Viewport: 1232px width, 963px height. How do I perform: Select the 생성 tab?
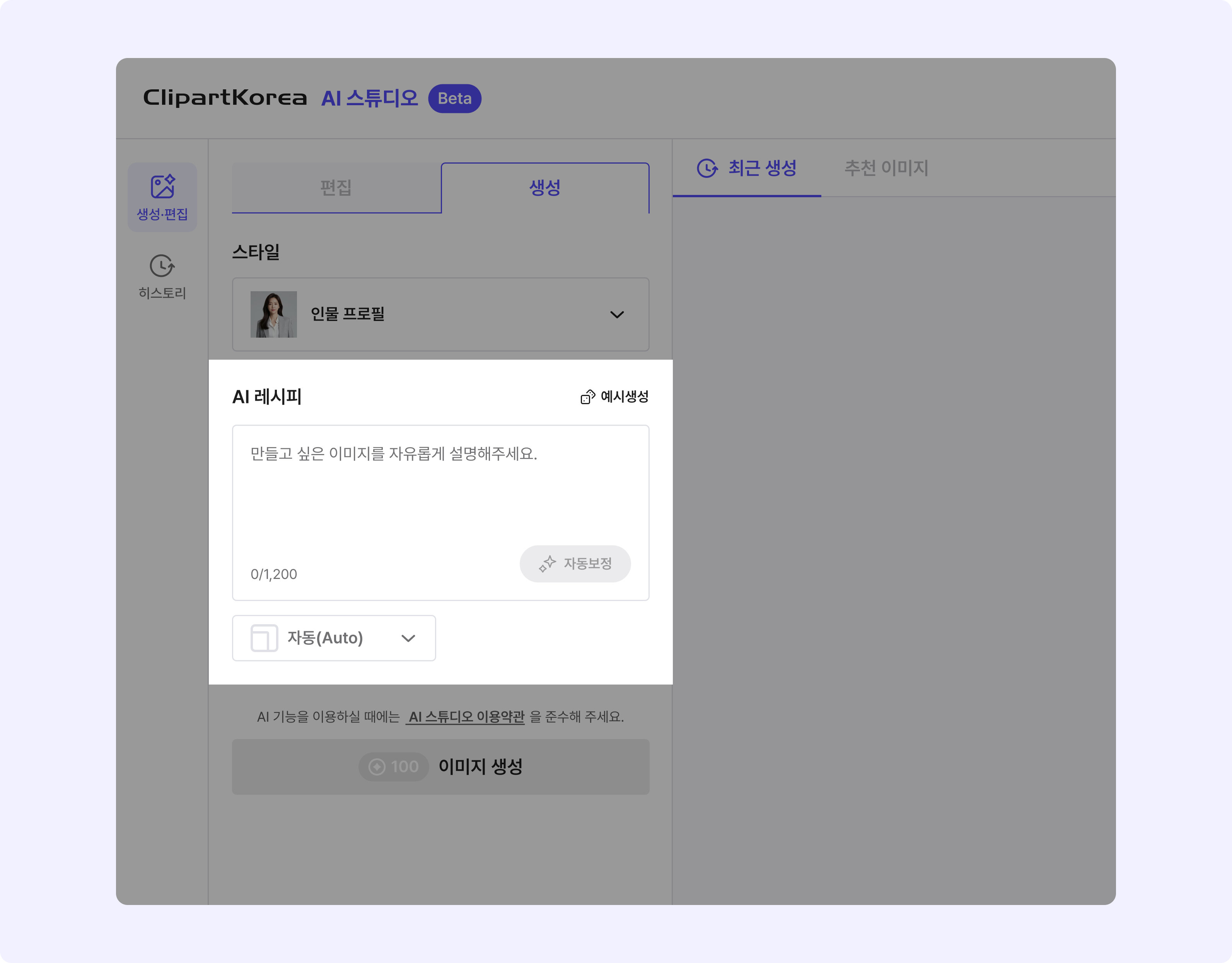coord(545,188)
